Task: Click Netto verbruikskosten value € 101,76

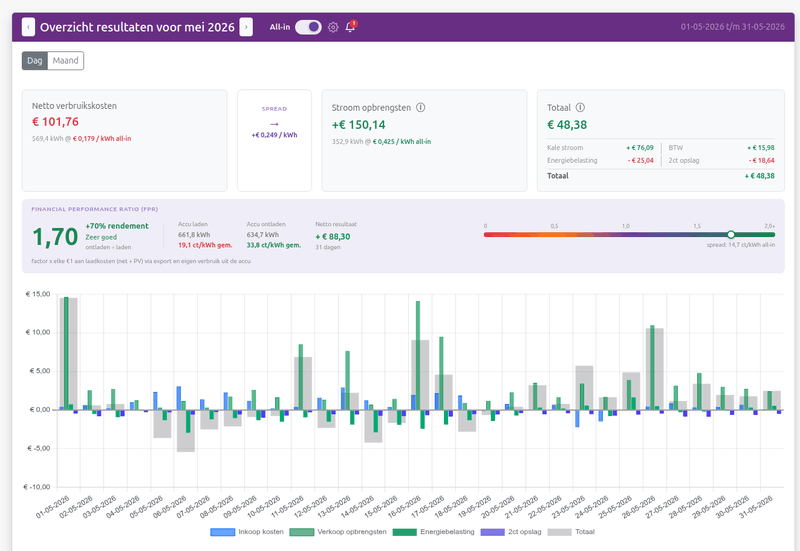Action: pos(55,122)
